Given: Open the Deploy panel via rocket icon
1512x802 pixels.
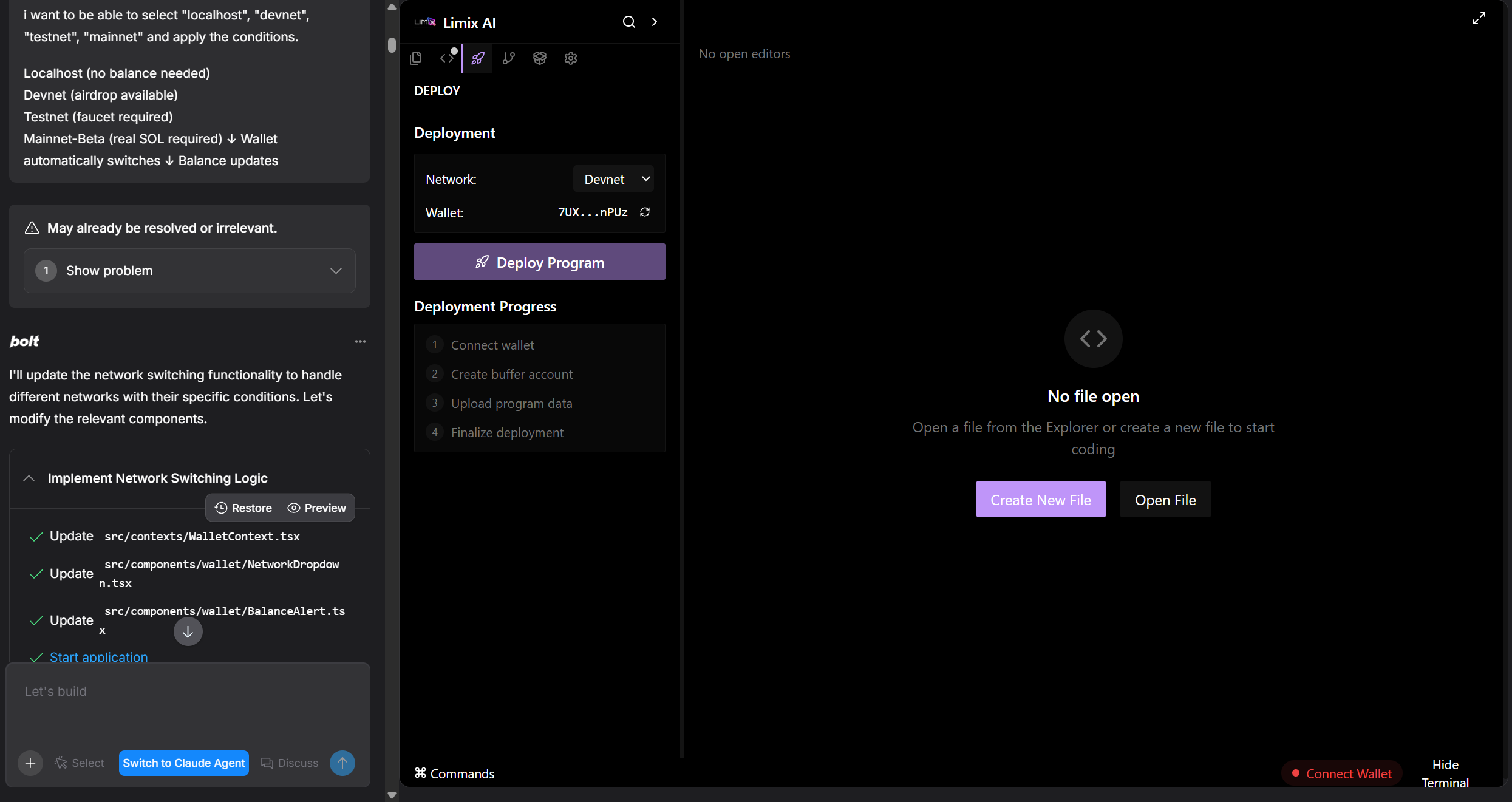Looking at the screenshot, I should (x=477, y=58).
